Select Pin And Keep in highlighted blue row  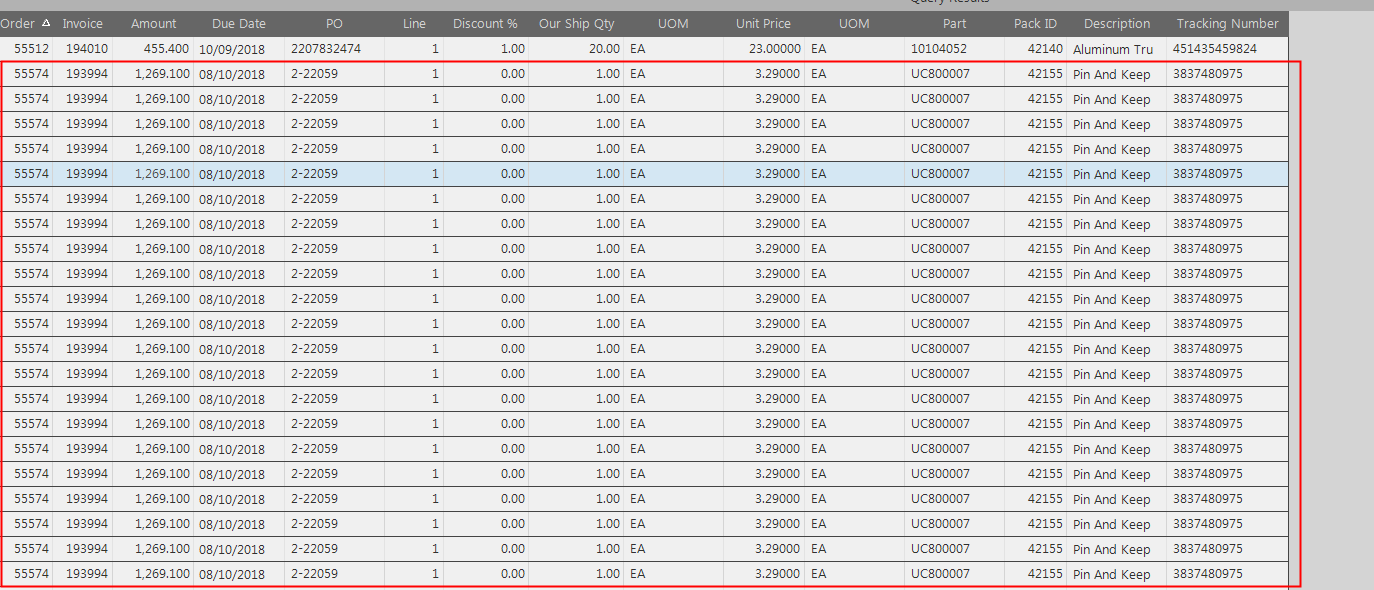(1112, 174)
